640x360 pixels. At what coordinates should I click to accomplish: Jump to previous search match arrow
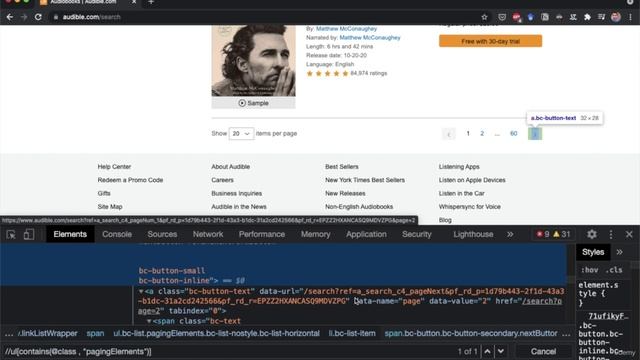[x=487, y=351]
